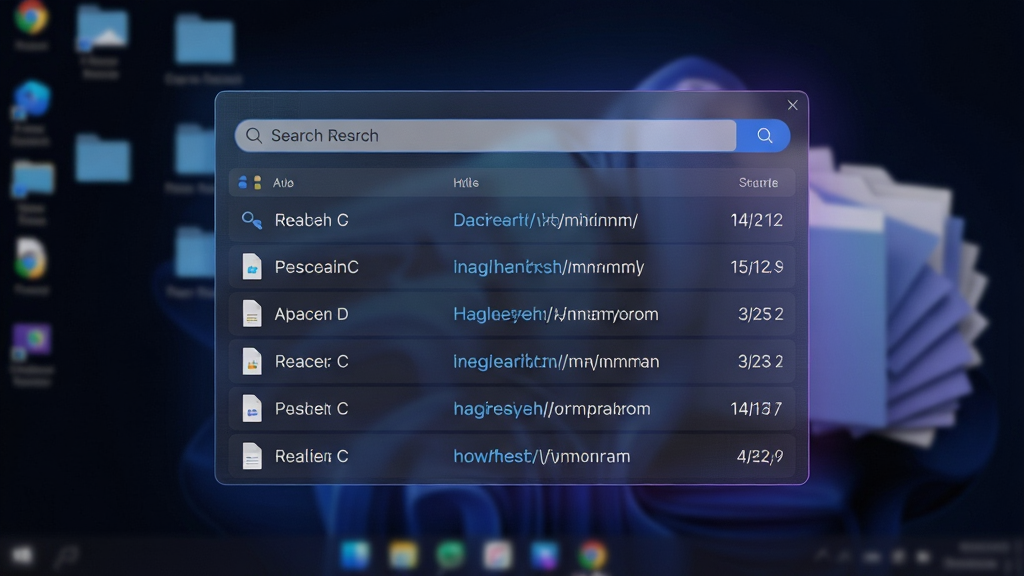Open the Dacreartt link in the results

(545, 220)
